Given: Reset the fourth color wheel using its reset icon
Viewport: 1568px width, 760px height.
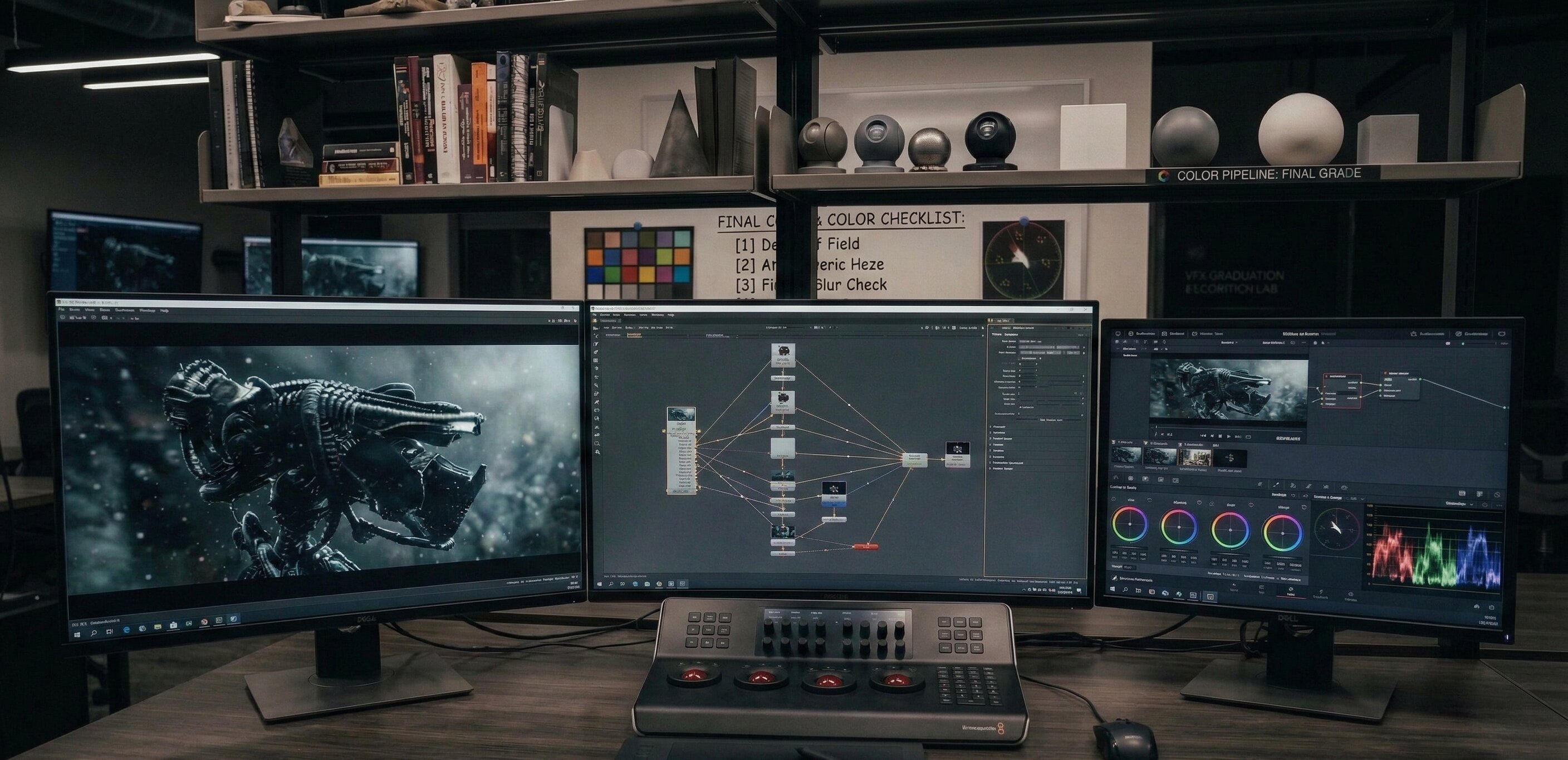Looking at the screenshot, I should (1304, 507).
